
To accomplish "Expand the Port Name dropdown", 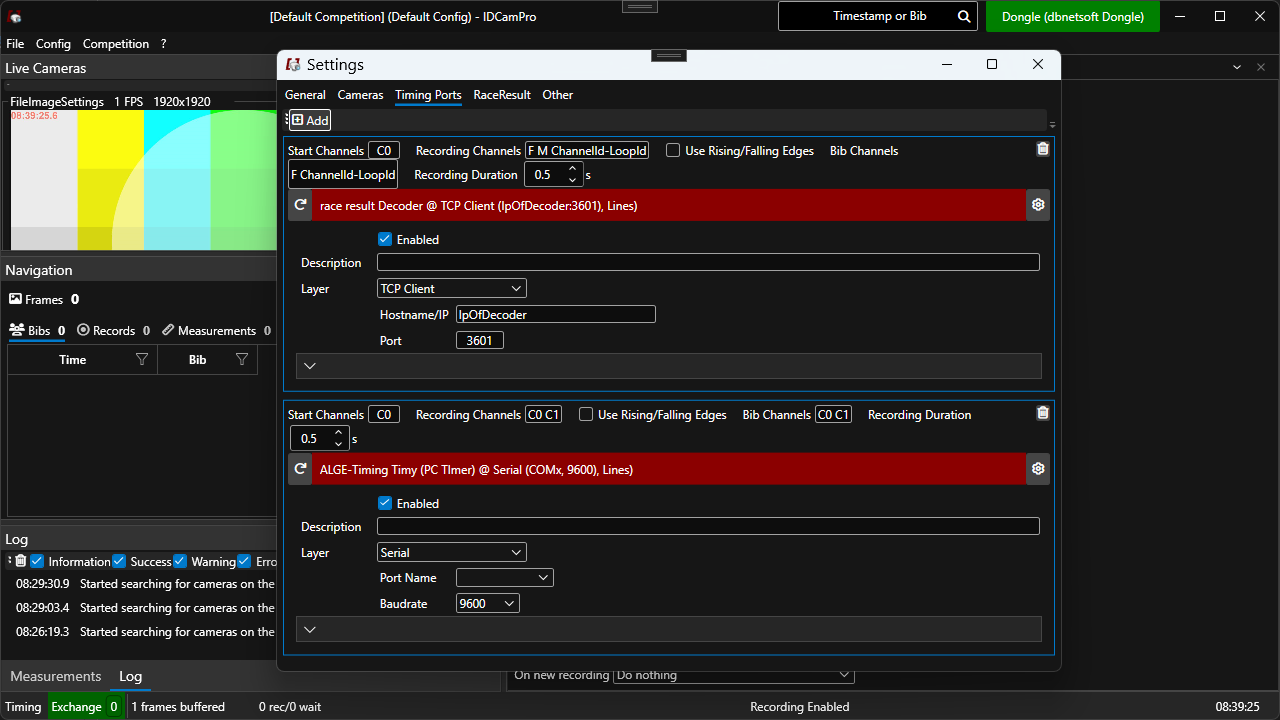I will point(505,578).
